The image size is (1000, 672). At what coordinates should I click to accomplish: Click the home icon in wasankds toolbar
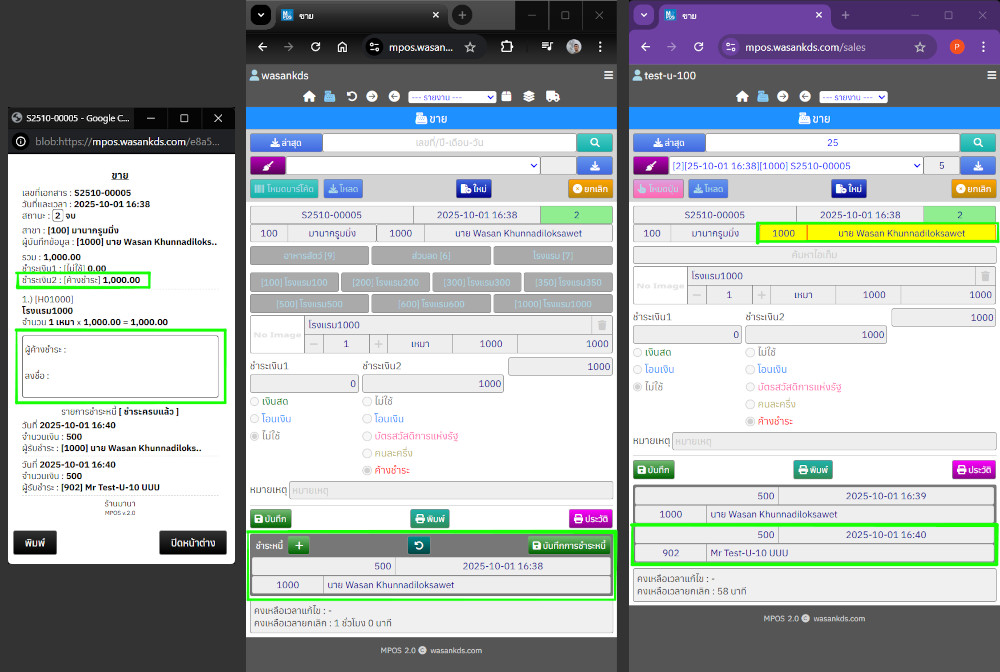(310, 96)
